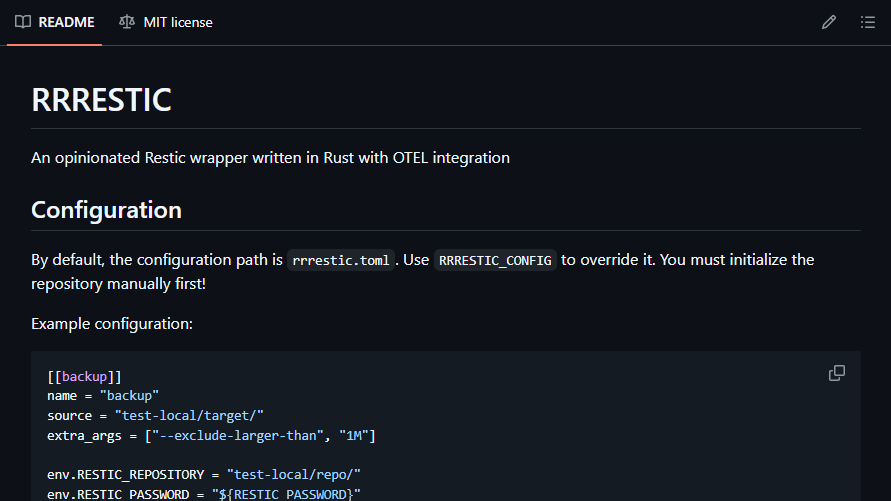The height and width of the screenshot is (501, 891).
Task: Click the balance scale license icon
Action: (126, 22)
